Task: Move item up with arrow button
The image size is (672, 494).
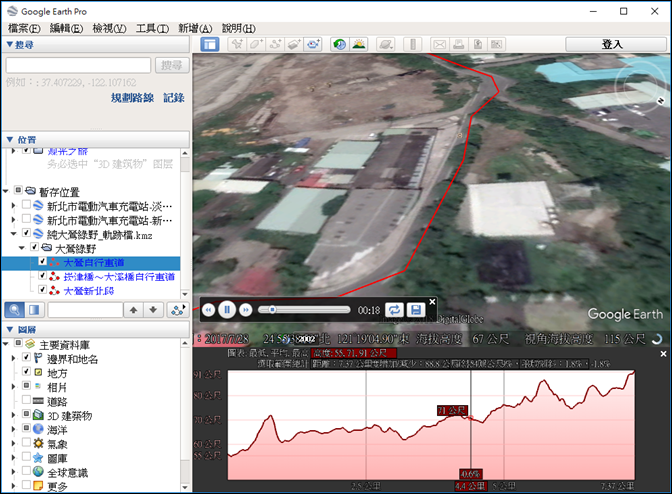Action: click(133, 310)
